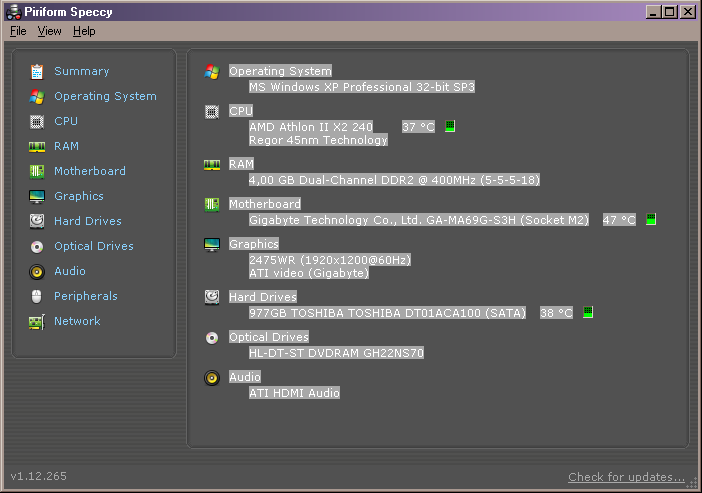Screen dimensions: 702x493
Task: Click the Gigabyte GA-MA69G-S3H motherboard text
Action: tap(419, 220)
